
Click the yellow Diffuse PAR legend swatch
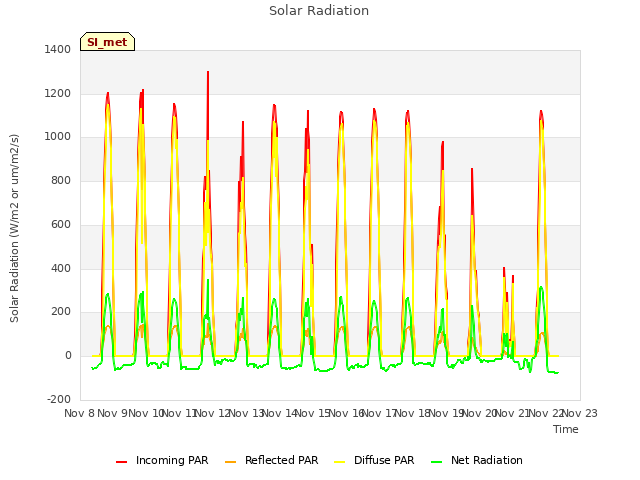click(339, 462)
